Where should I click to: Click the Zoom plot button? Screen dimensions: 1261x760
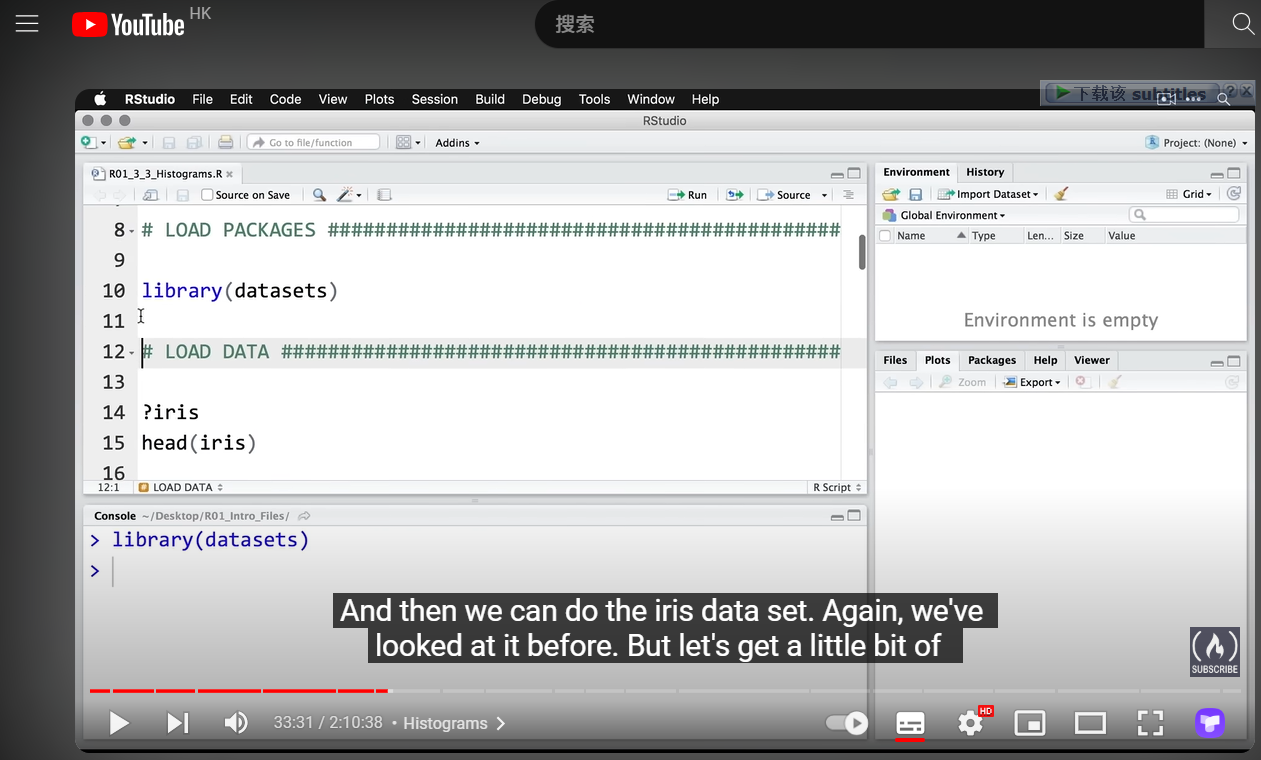(962, 382)
